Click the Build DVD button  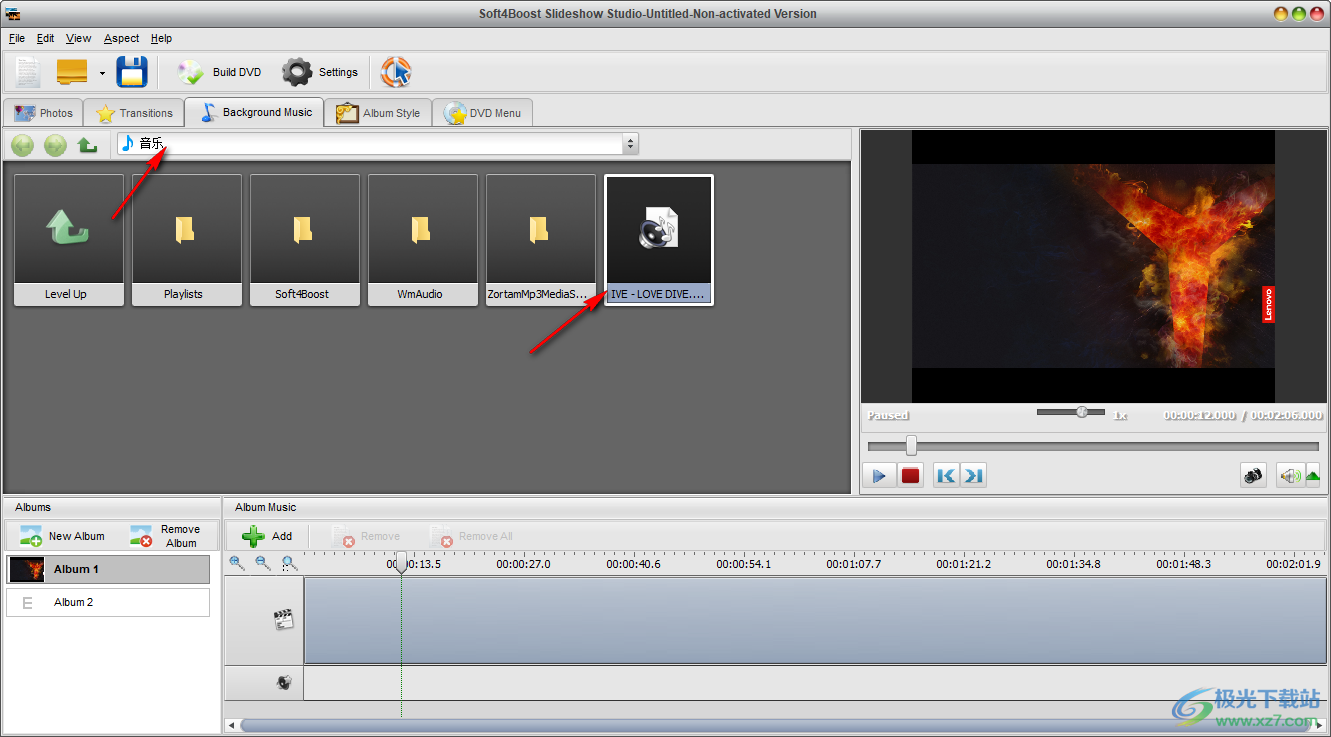click(x=219, y=72)
